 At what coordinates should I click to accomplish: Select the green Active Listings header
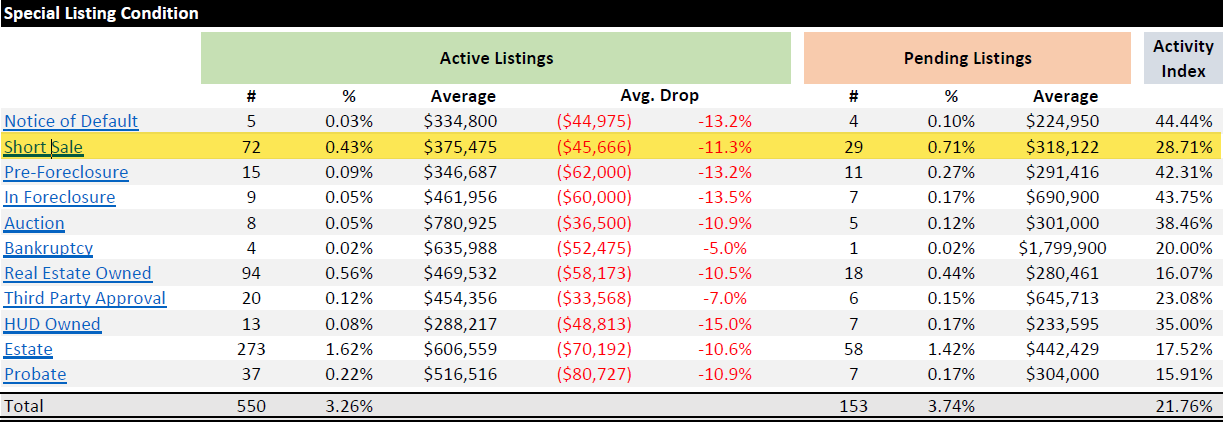[x=496, y=58]
